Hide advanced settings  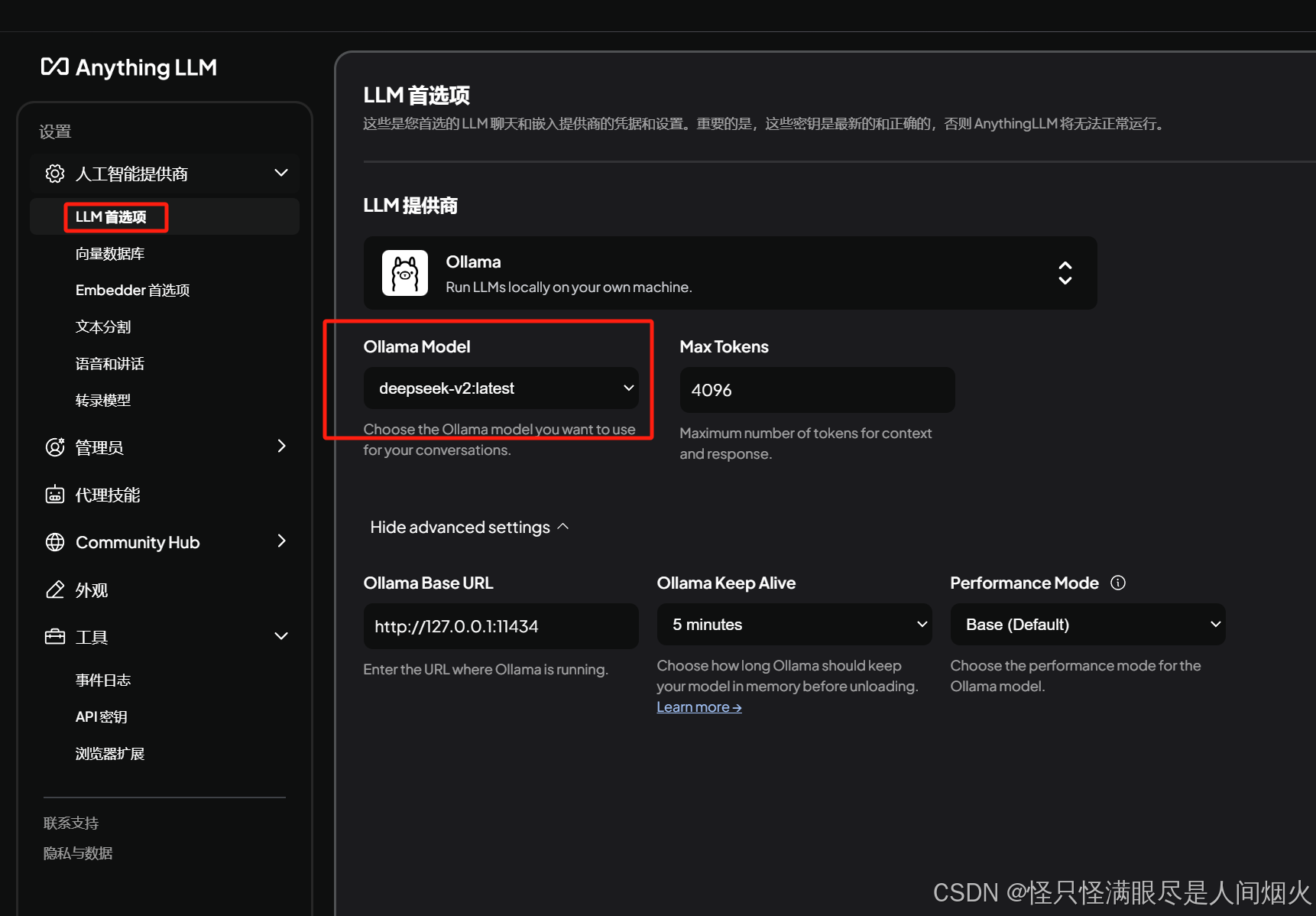click(469, 527)
